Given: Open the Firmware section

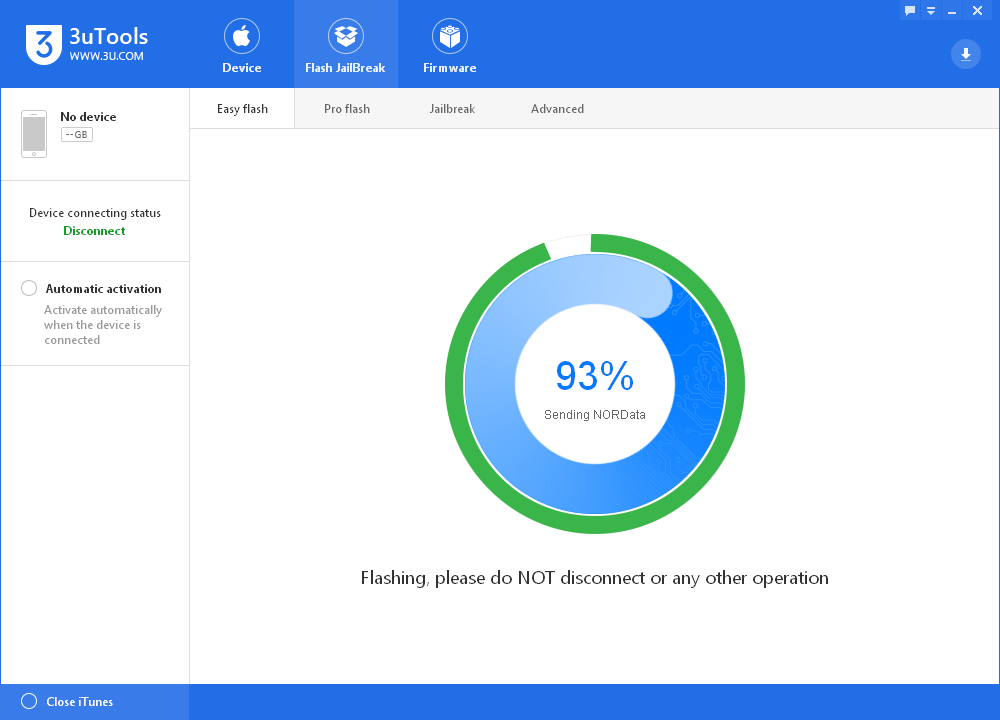Looking at the screenshot, I should point(450,46).
